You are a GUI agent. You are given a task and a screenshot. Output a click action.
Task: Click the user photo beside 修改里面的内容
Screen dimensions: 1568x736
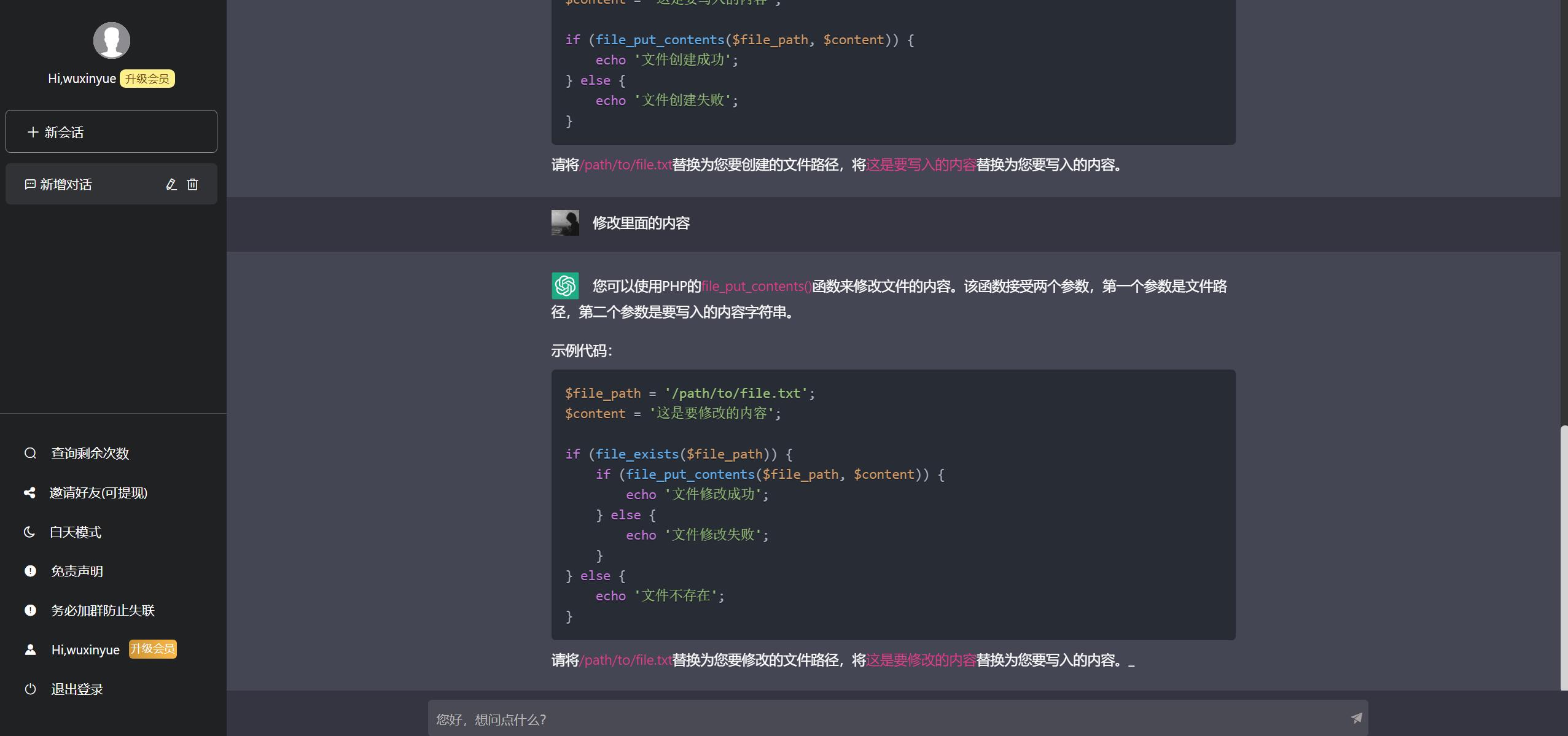click(565, 223)
